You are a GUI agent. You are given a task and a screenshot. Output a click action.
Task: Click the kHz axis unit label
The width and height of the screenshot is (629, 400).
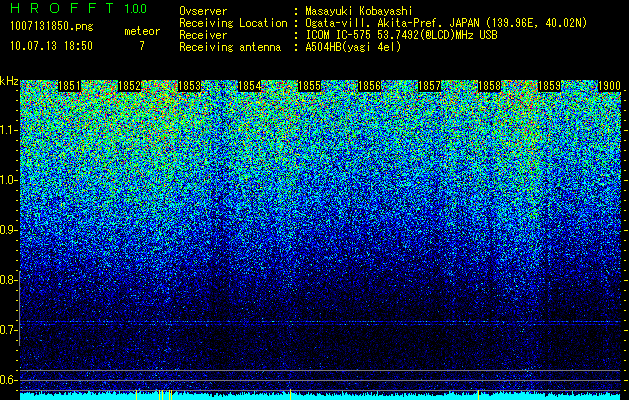9,81
